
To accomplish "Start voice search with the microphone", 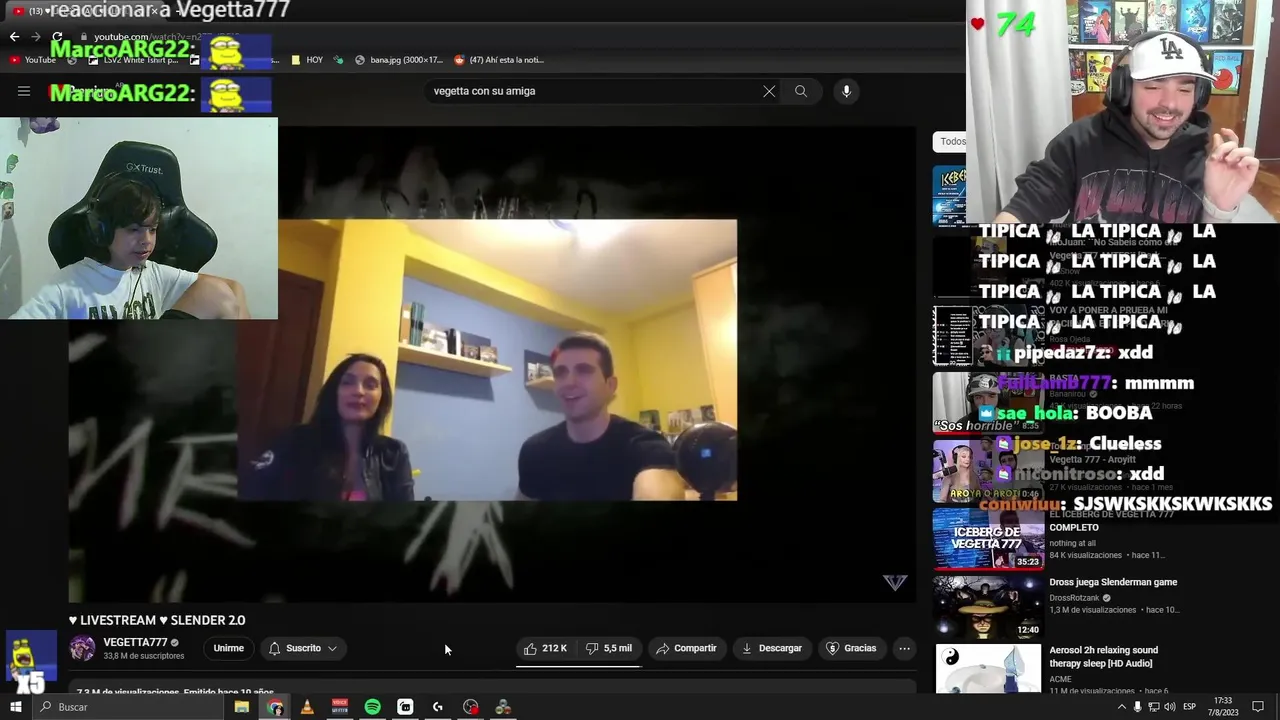I will point(846,91).
